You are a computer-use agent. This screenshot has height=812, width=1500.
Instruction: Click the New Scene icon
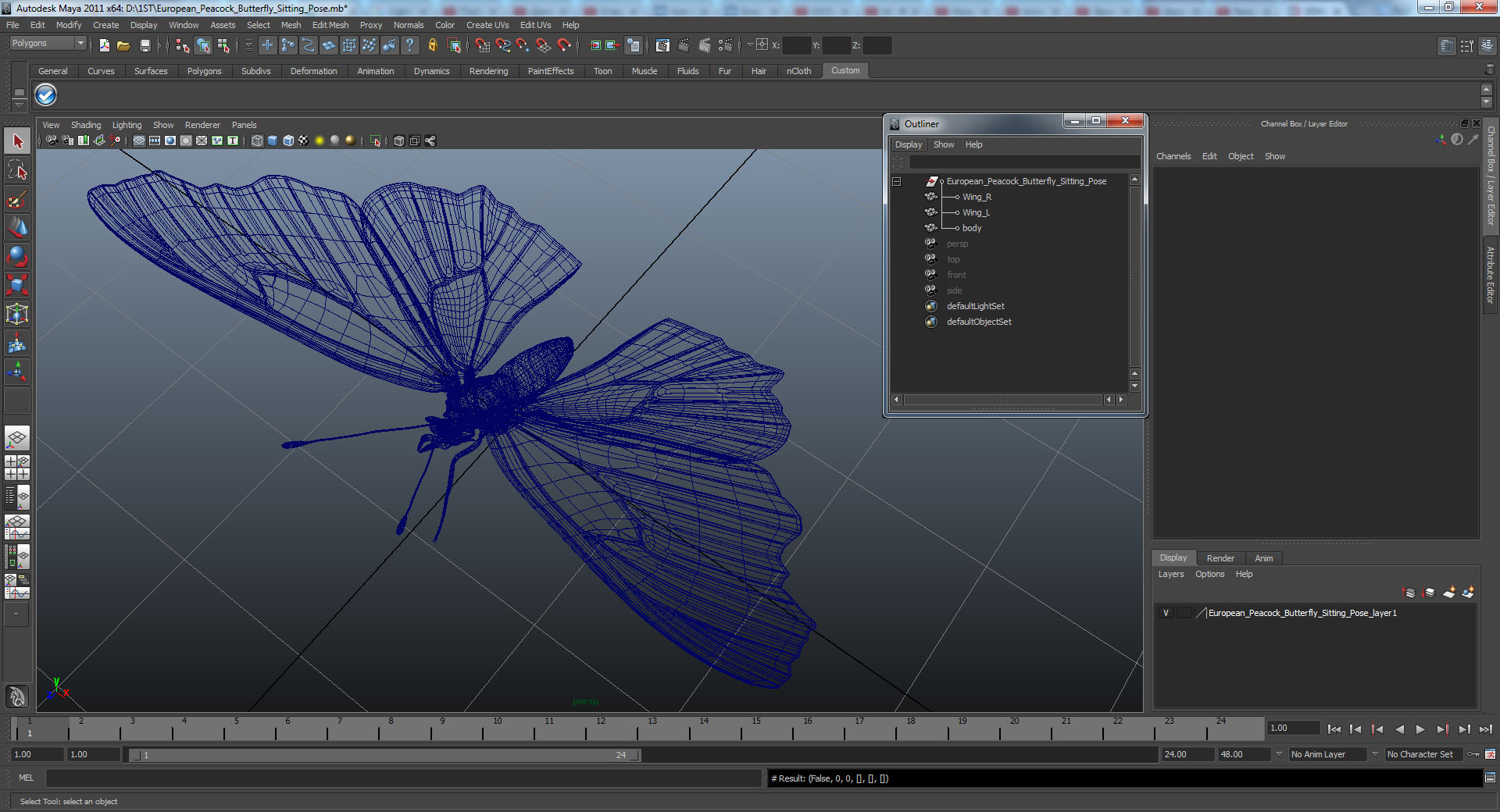104,45
